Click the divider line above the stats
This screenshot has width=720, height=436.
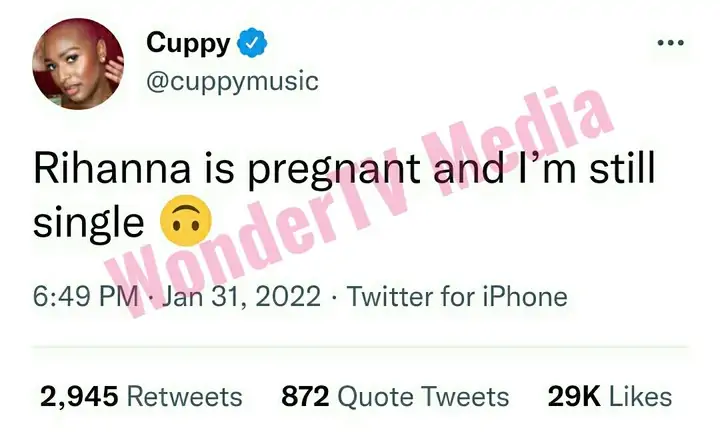point(360,347)
